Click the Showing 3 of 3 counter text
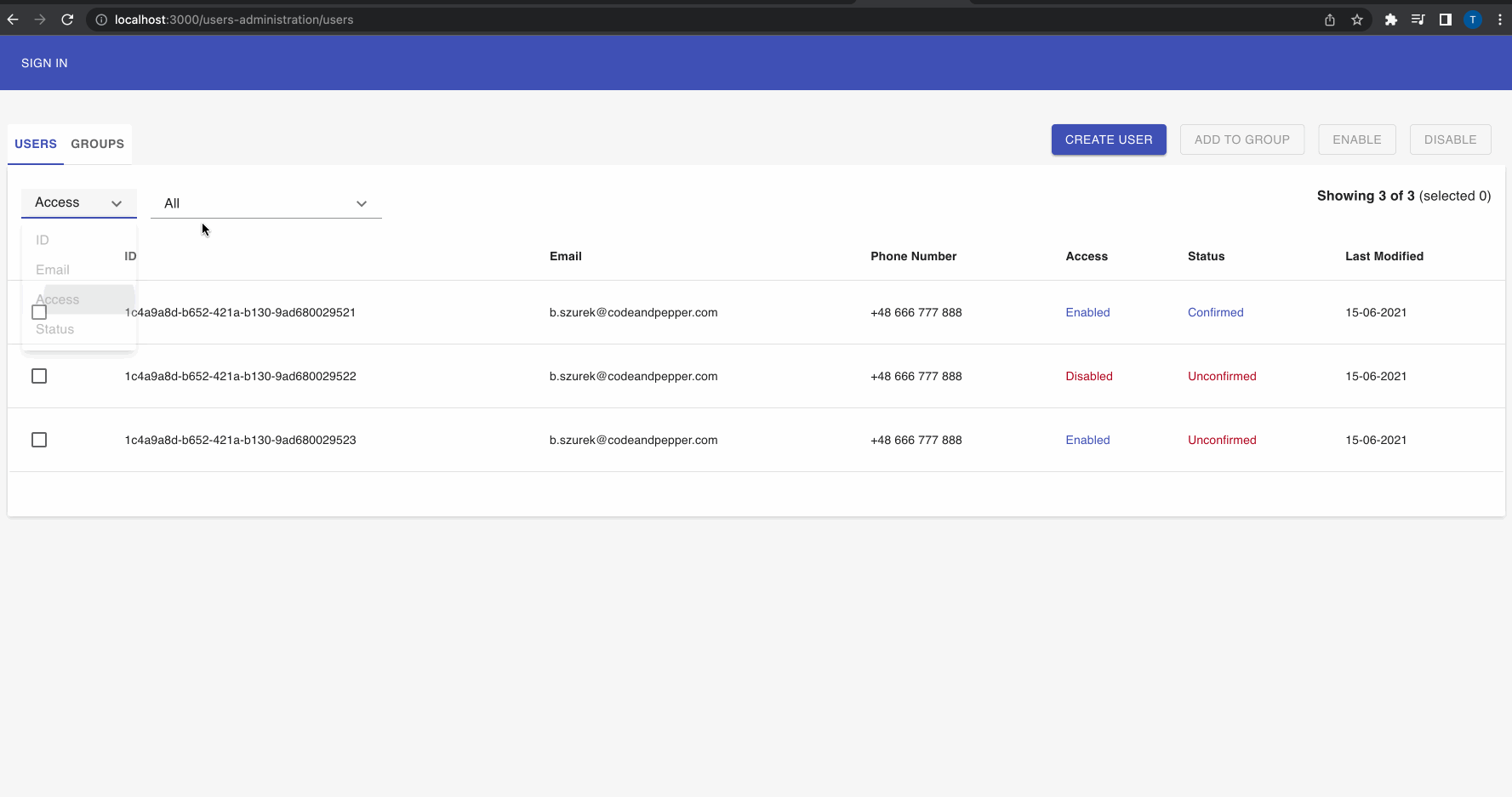Screen dimensions: 1512x797 click(x=1404, y=196)
